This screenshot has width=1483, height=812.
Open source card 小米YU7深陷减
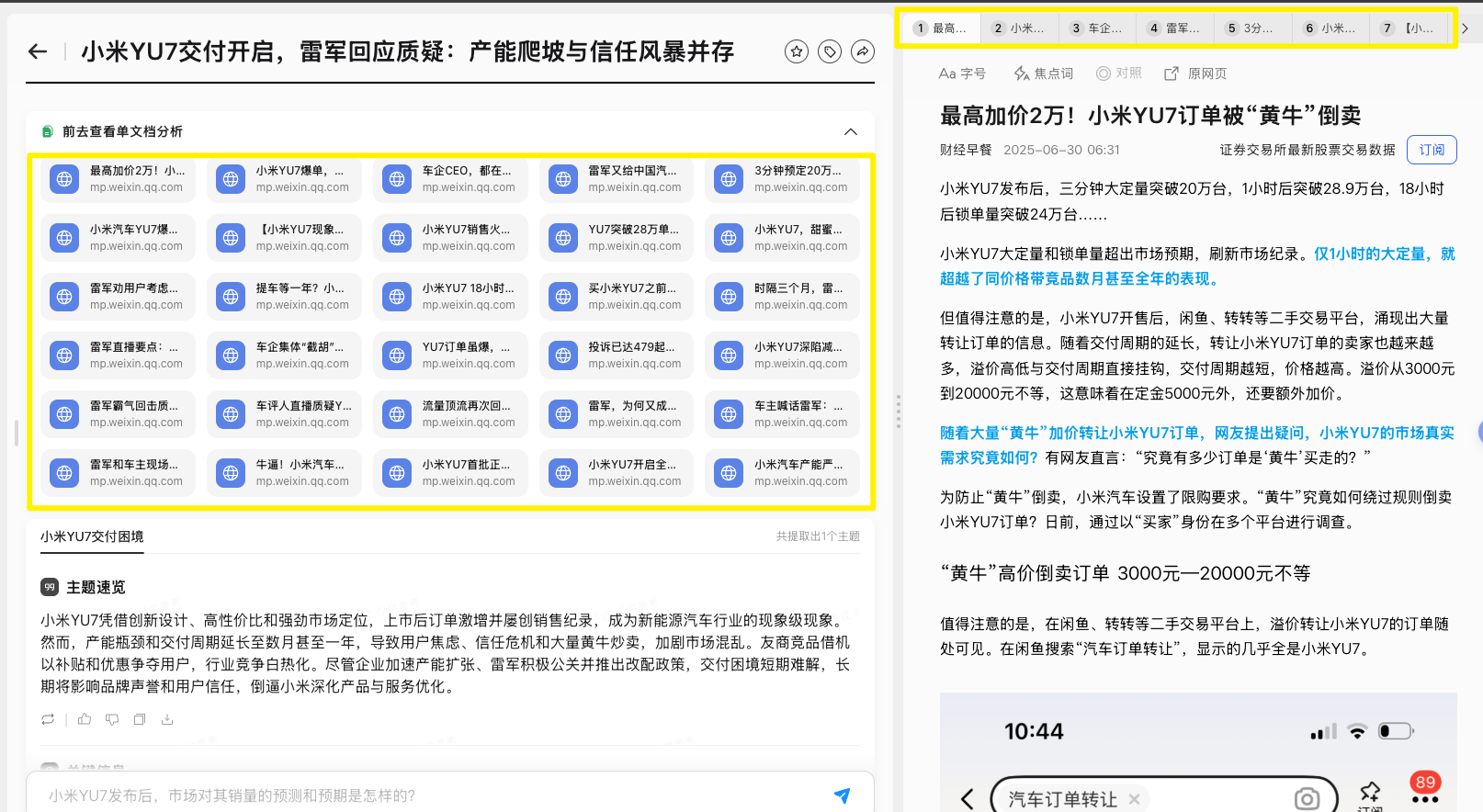click(x=783, y=355)
